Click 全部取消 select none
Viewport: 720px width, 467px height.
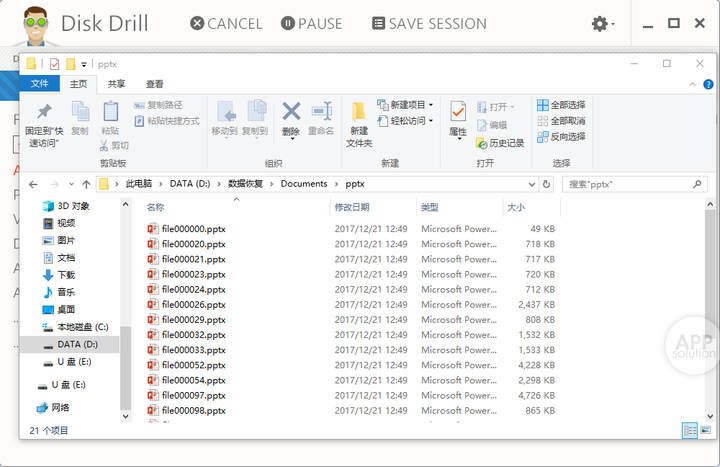click(x=561, y=121)
